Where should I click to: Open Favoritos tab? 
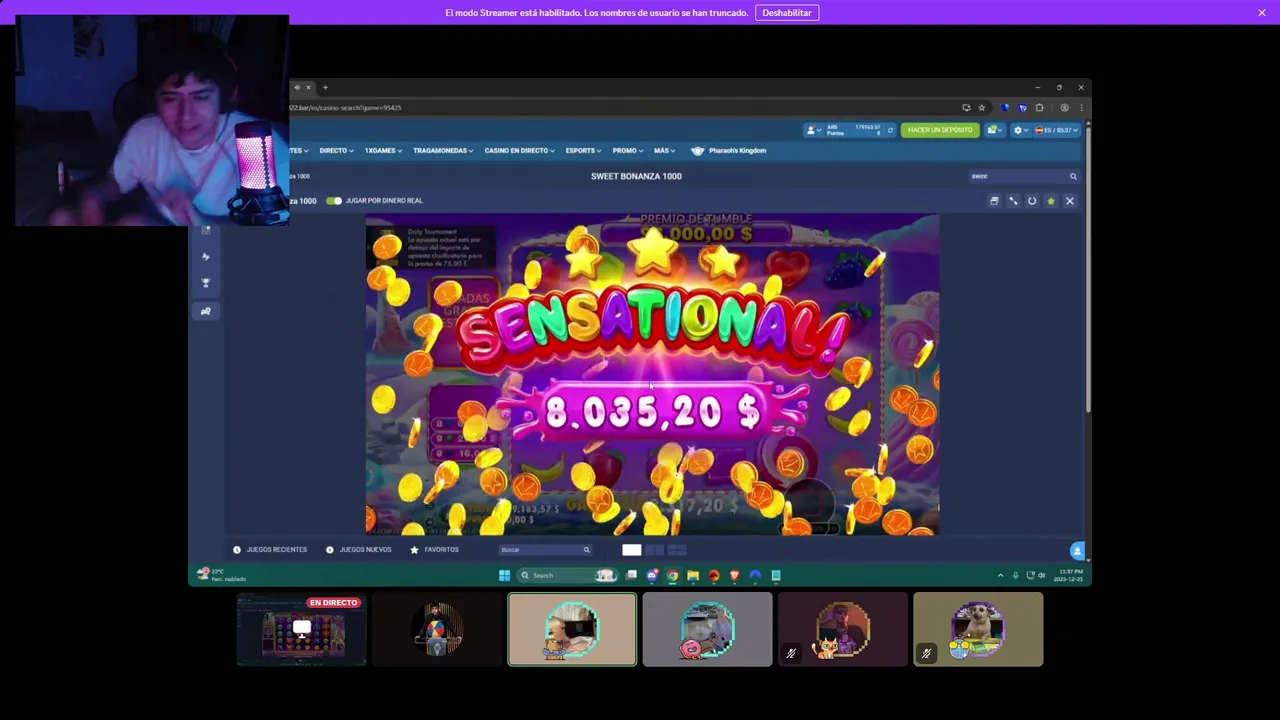[435, 549]
